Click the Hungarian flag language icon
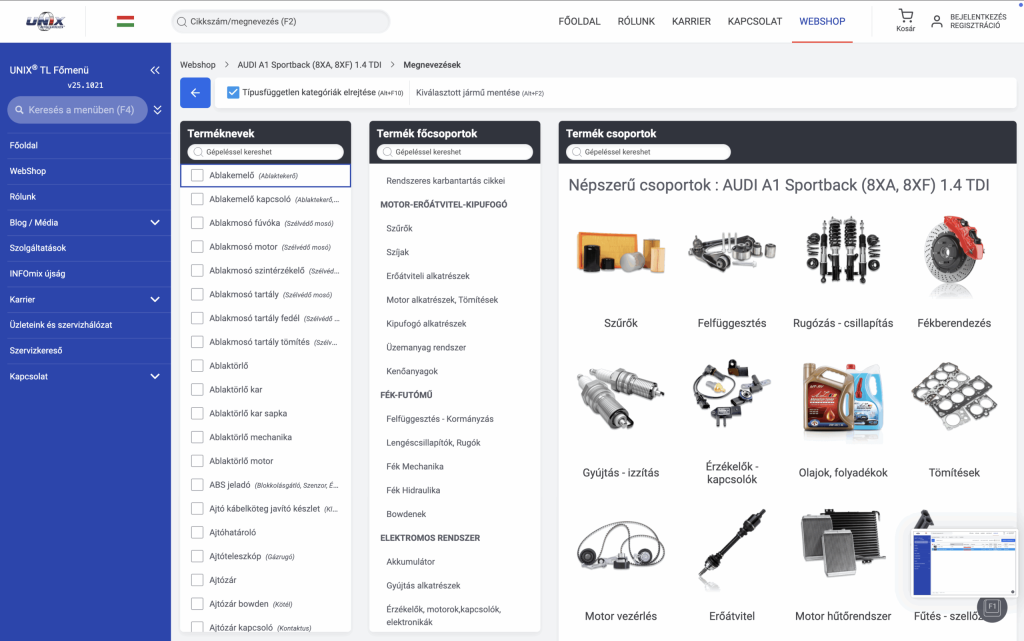 tap(125, 21)
